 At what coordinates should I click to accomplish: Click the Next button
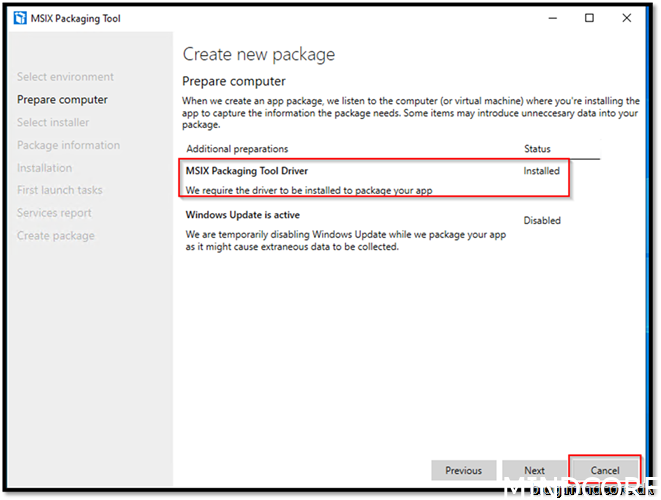535,470
